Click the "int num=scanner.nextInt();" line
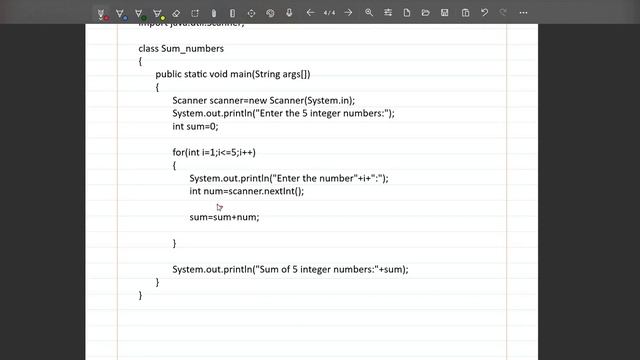640x360 pixels. click(x=247, y=191)
